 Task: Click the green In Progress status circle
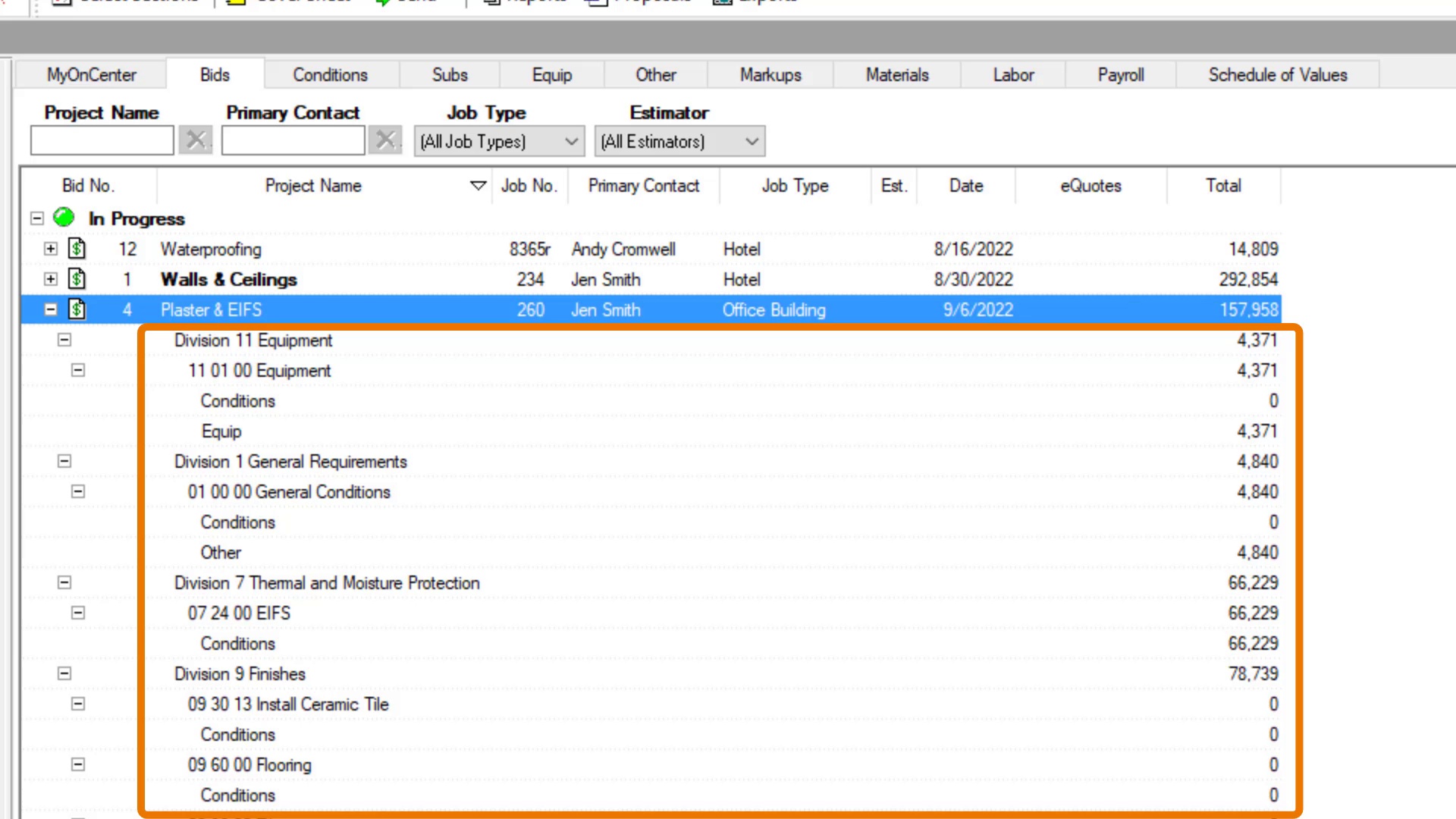pos(64,218)
